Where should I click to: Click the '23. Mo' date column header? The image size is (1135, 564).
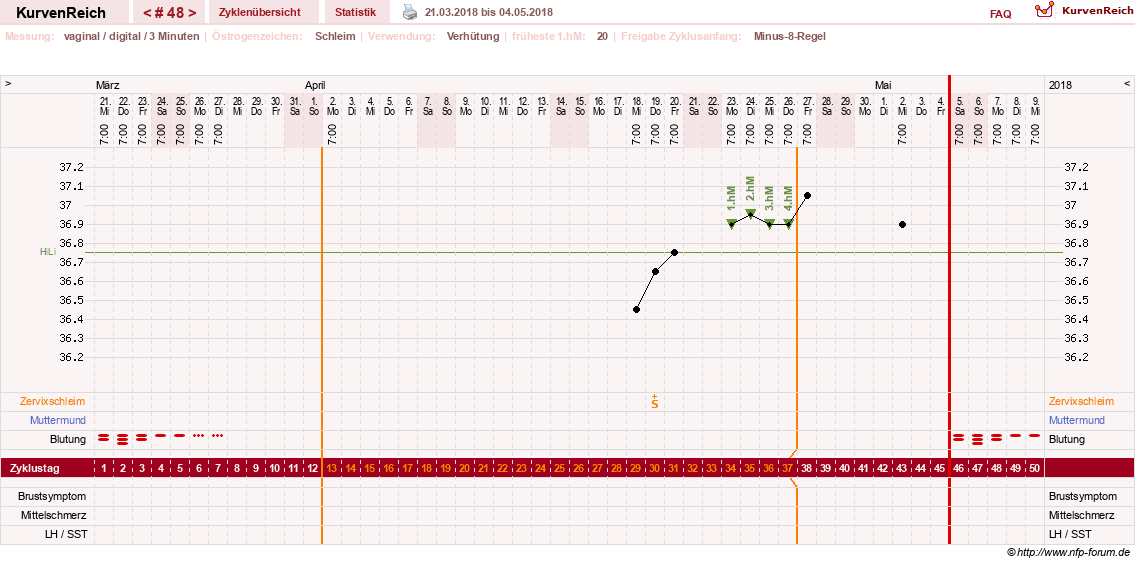point(732,107)
